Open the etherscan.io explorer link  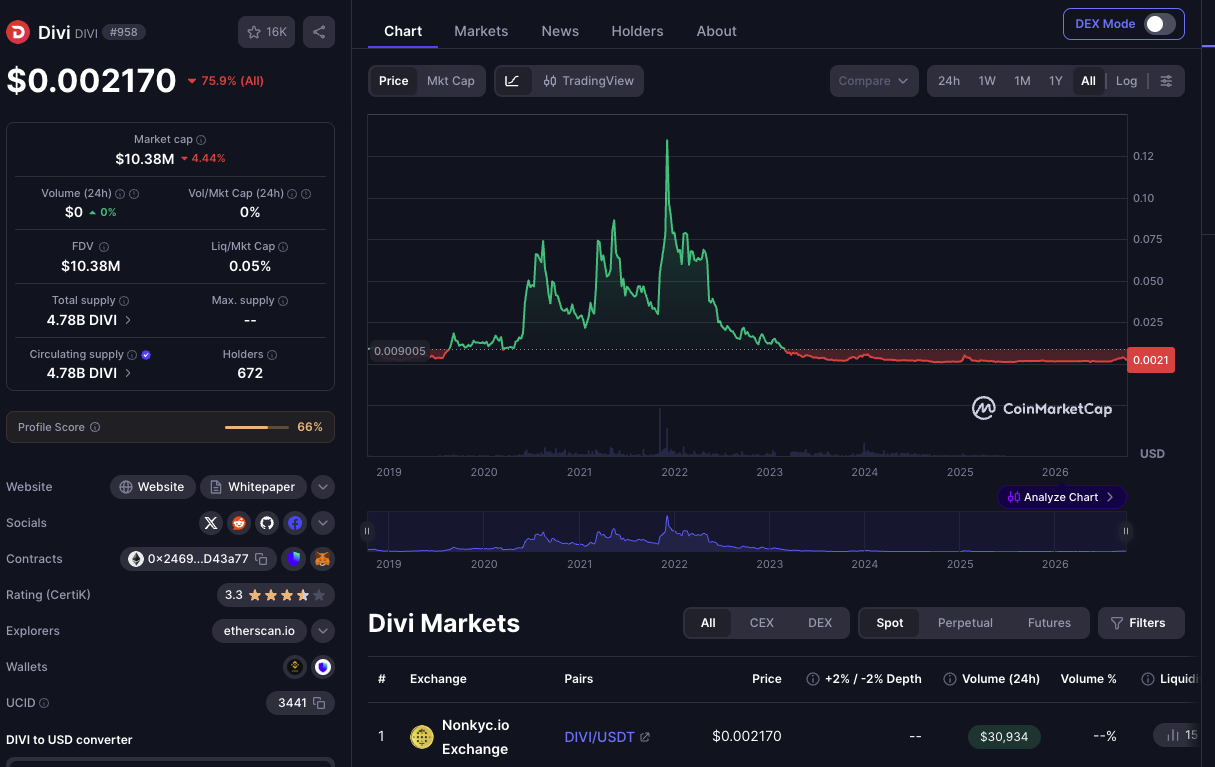[259, 631]
